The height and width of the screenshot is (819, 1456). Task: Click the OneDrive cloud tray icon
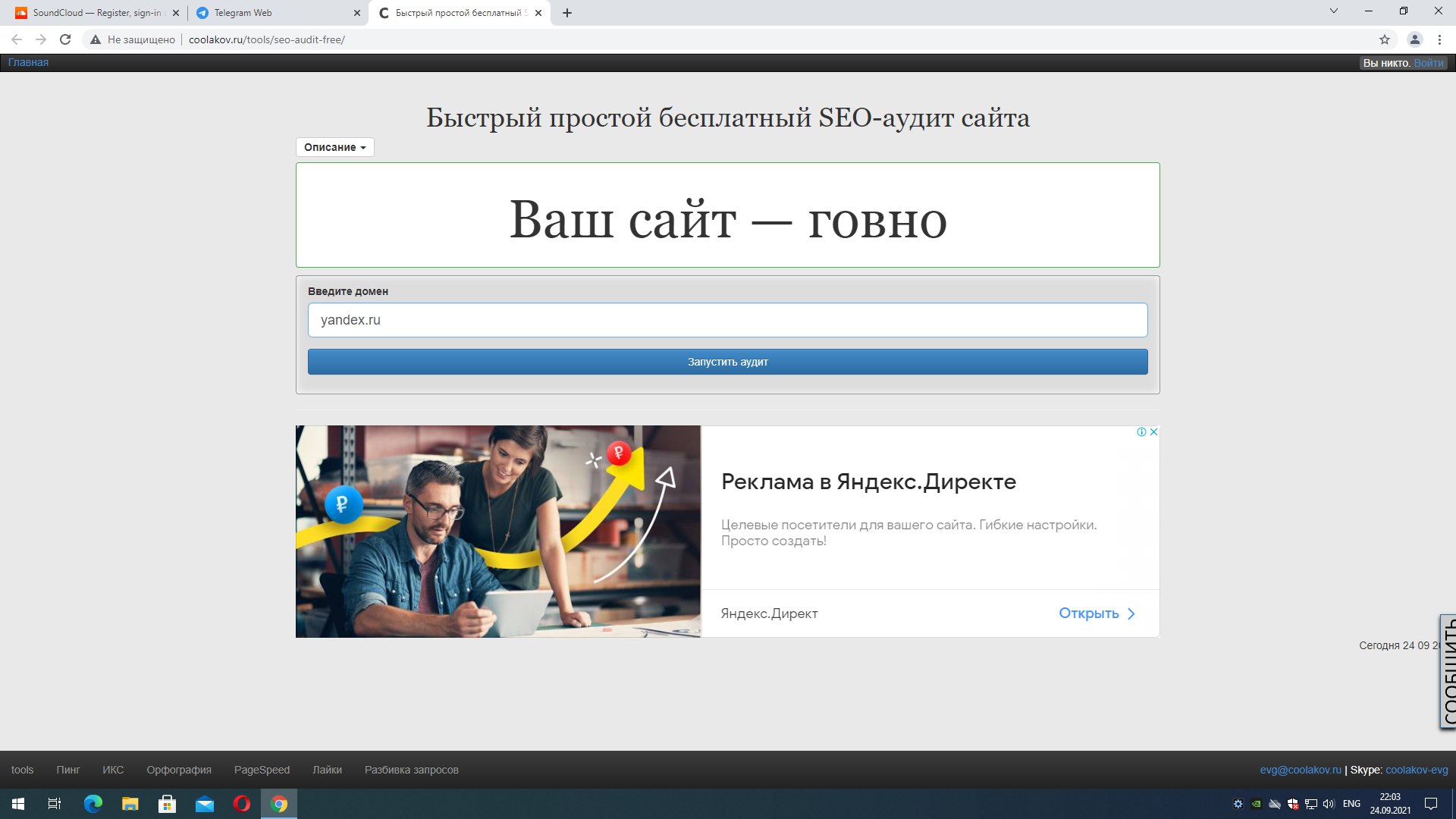click(1275, 804)
